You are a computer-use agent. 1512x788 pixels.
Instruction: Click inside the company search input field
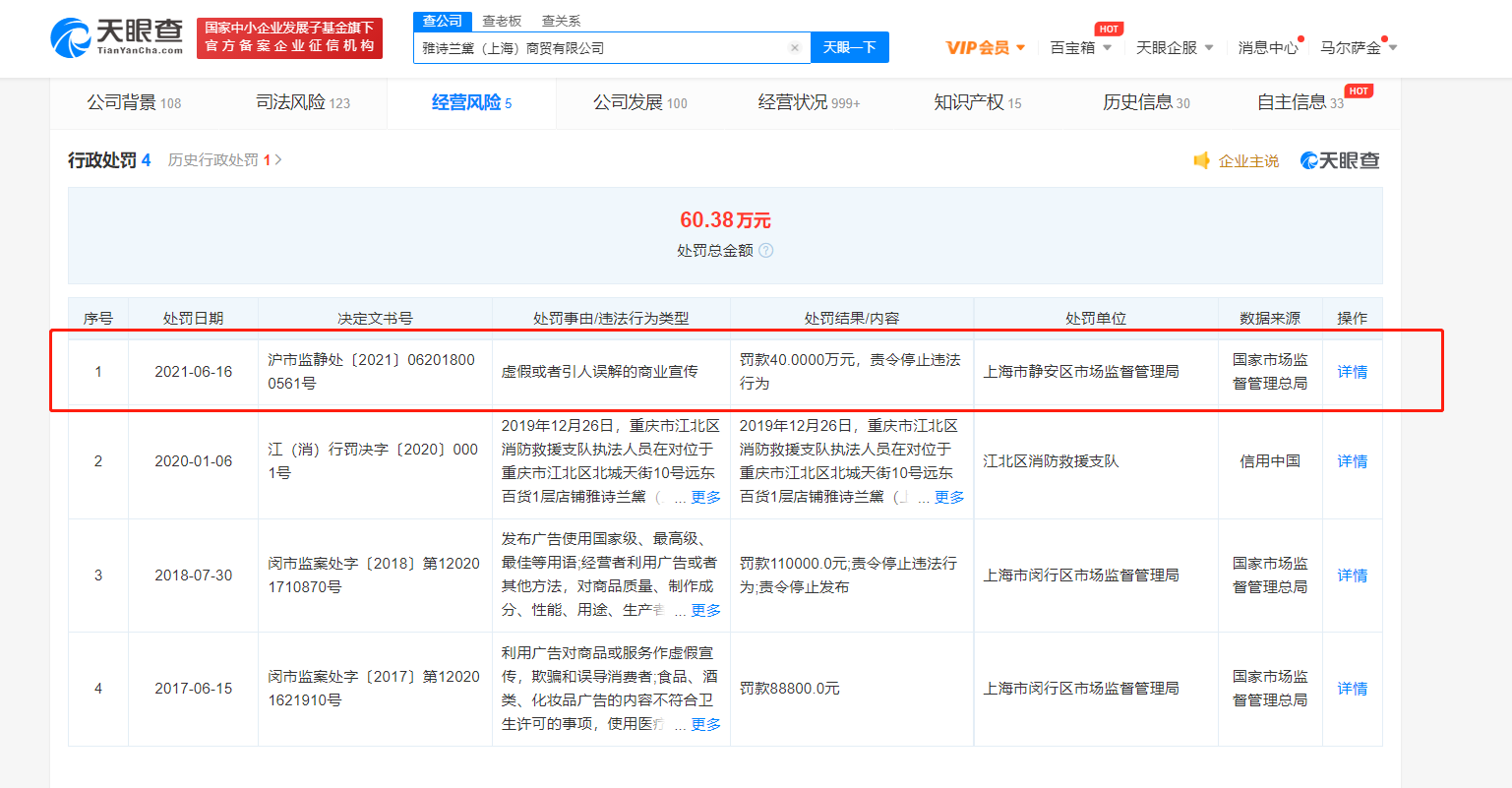pos(590,46)
